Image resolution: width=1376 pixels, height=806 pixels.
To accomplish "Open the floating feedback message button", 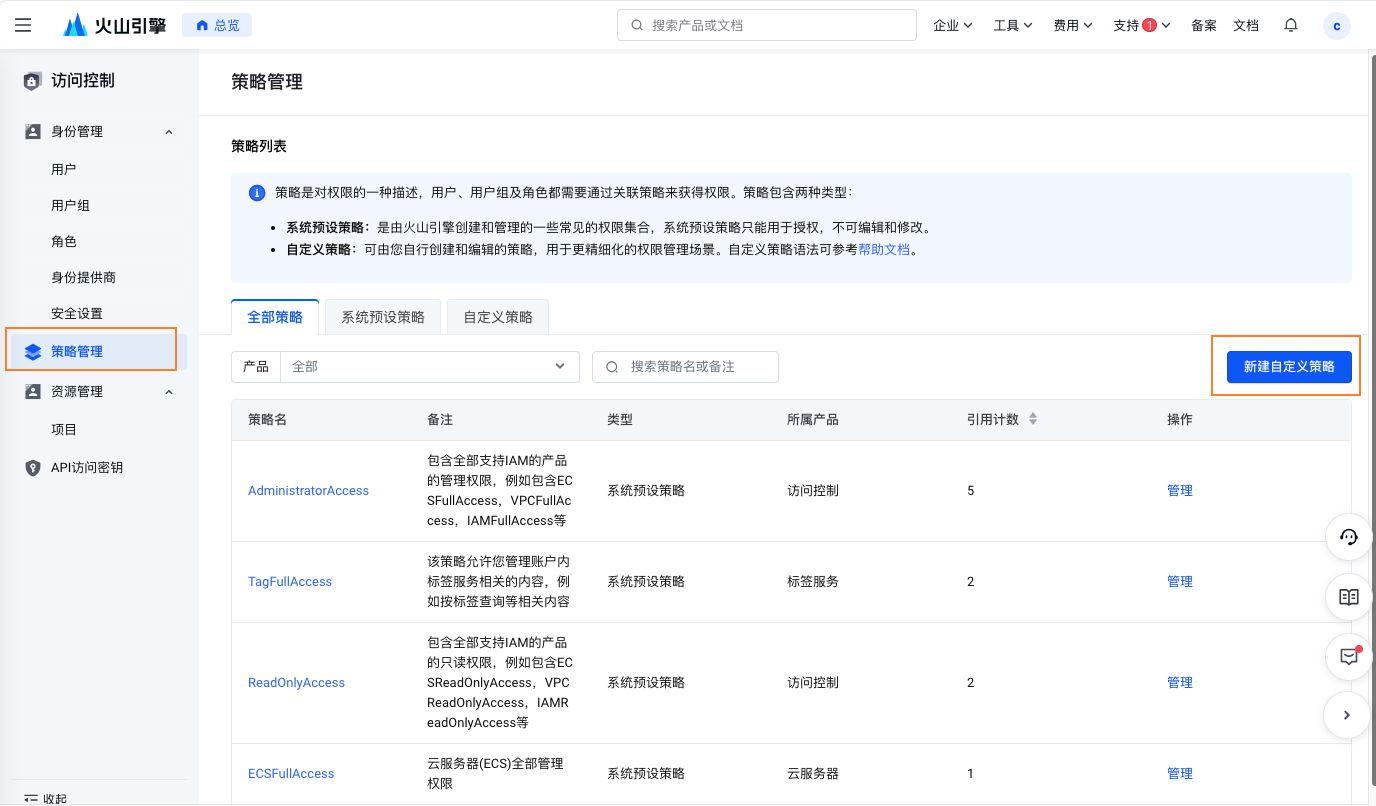I will 1348,656.
